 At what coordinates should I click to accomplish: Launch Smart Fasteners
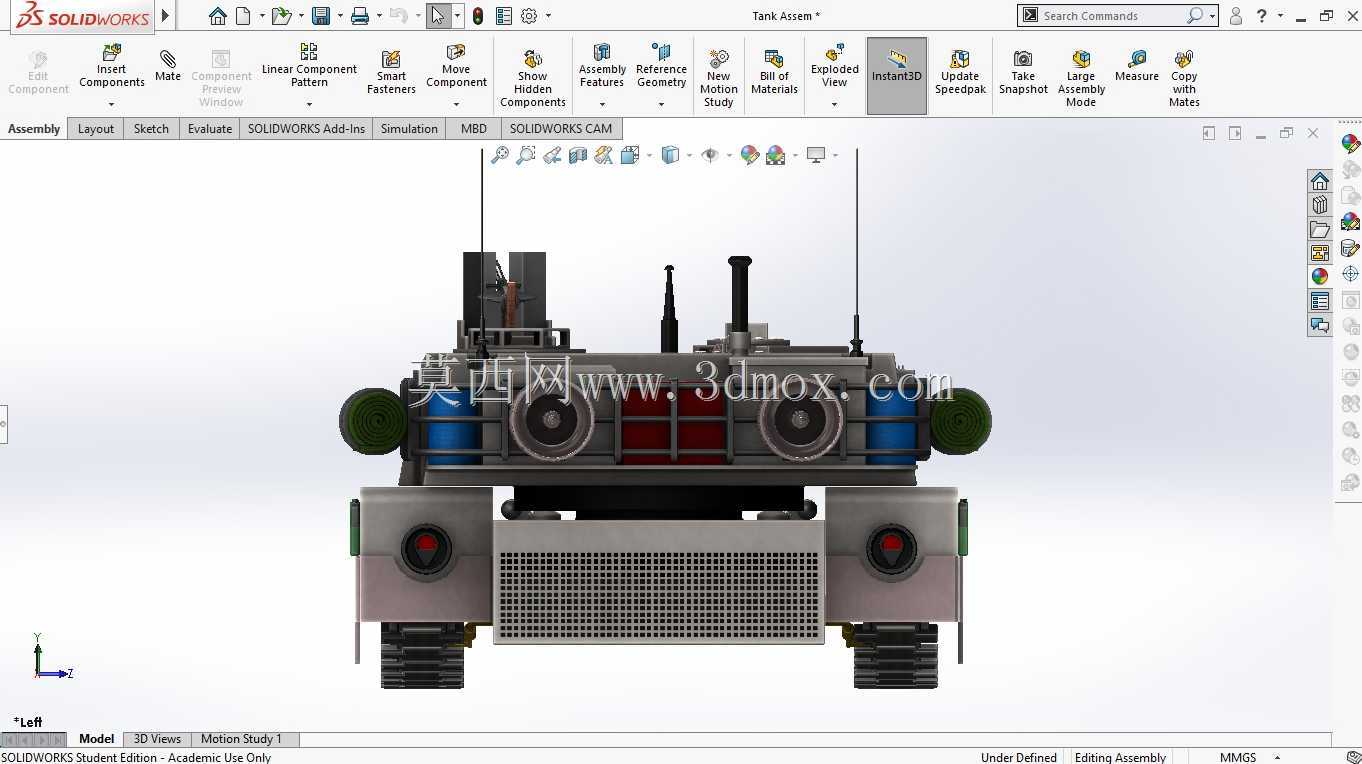[x=391, y=73]
